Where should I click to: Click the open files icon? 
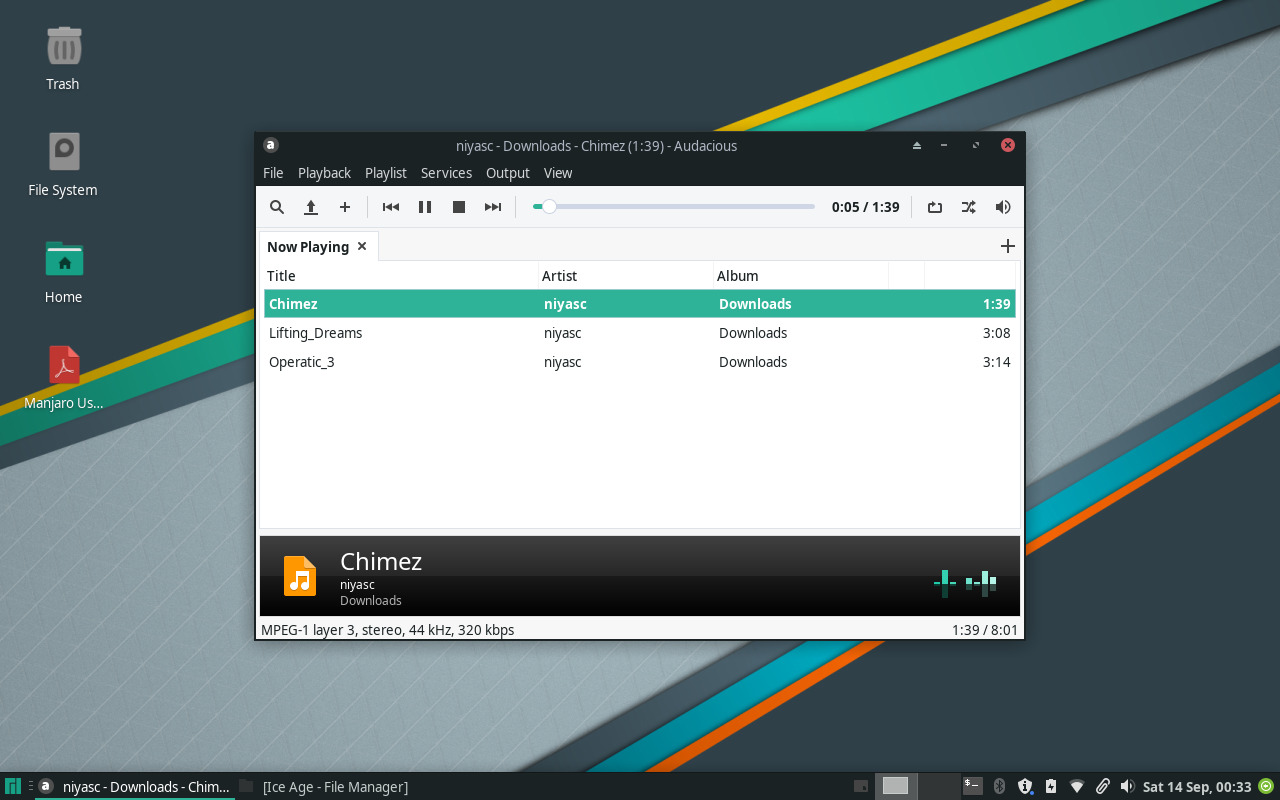(311, 207)
